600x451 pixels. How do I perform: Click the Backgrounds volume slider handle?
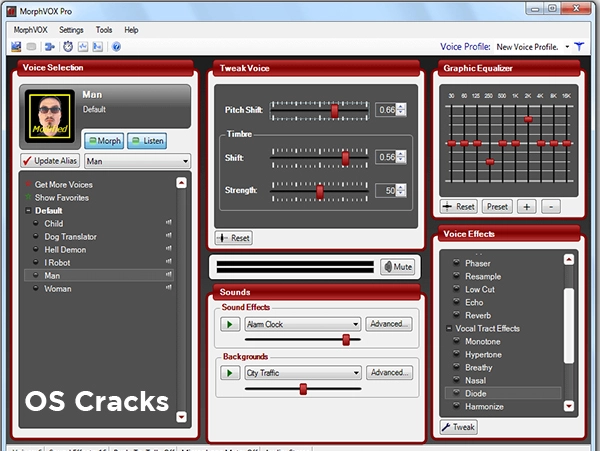(303, 389)
